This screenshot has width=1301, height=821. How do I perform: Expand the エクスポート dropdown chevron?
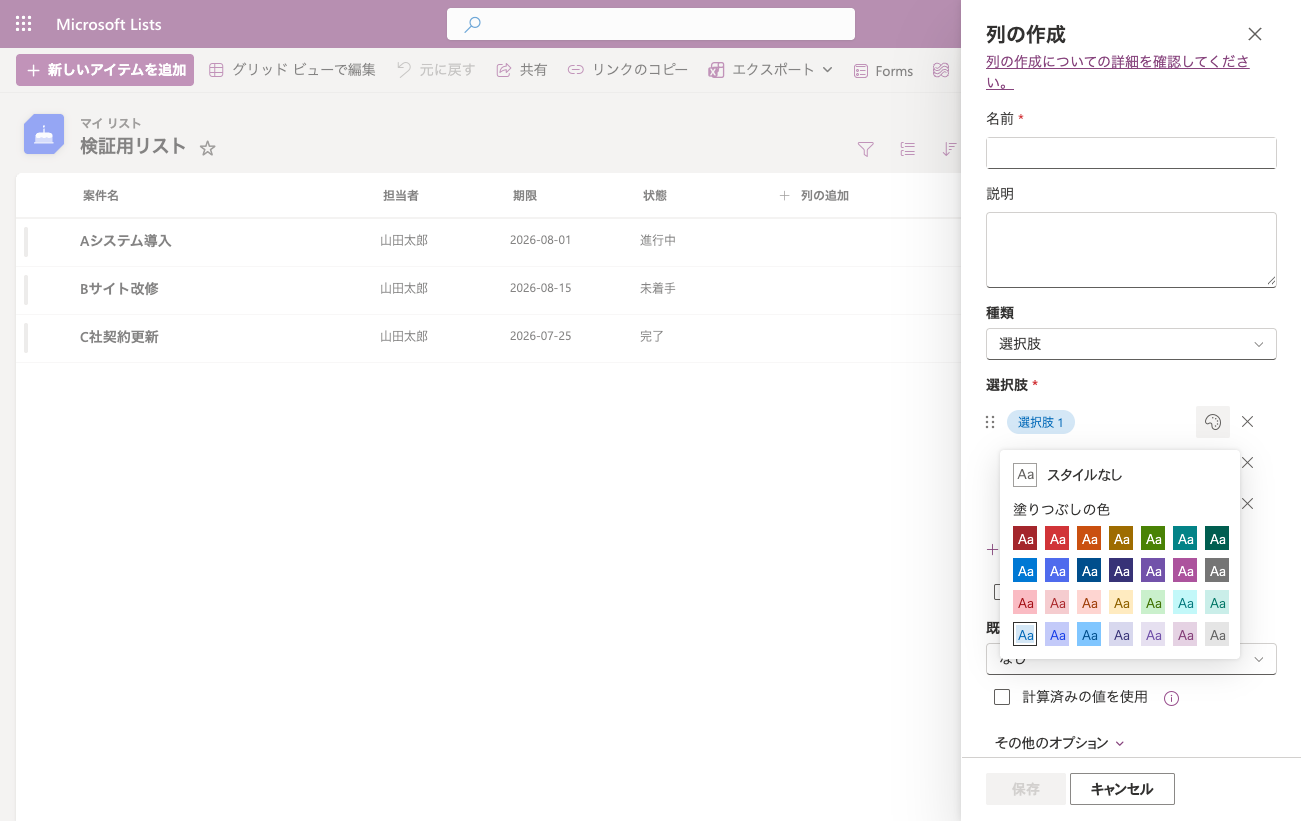coord(827,70)
